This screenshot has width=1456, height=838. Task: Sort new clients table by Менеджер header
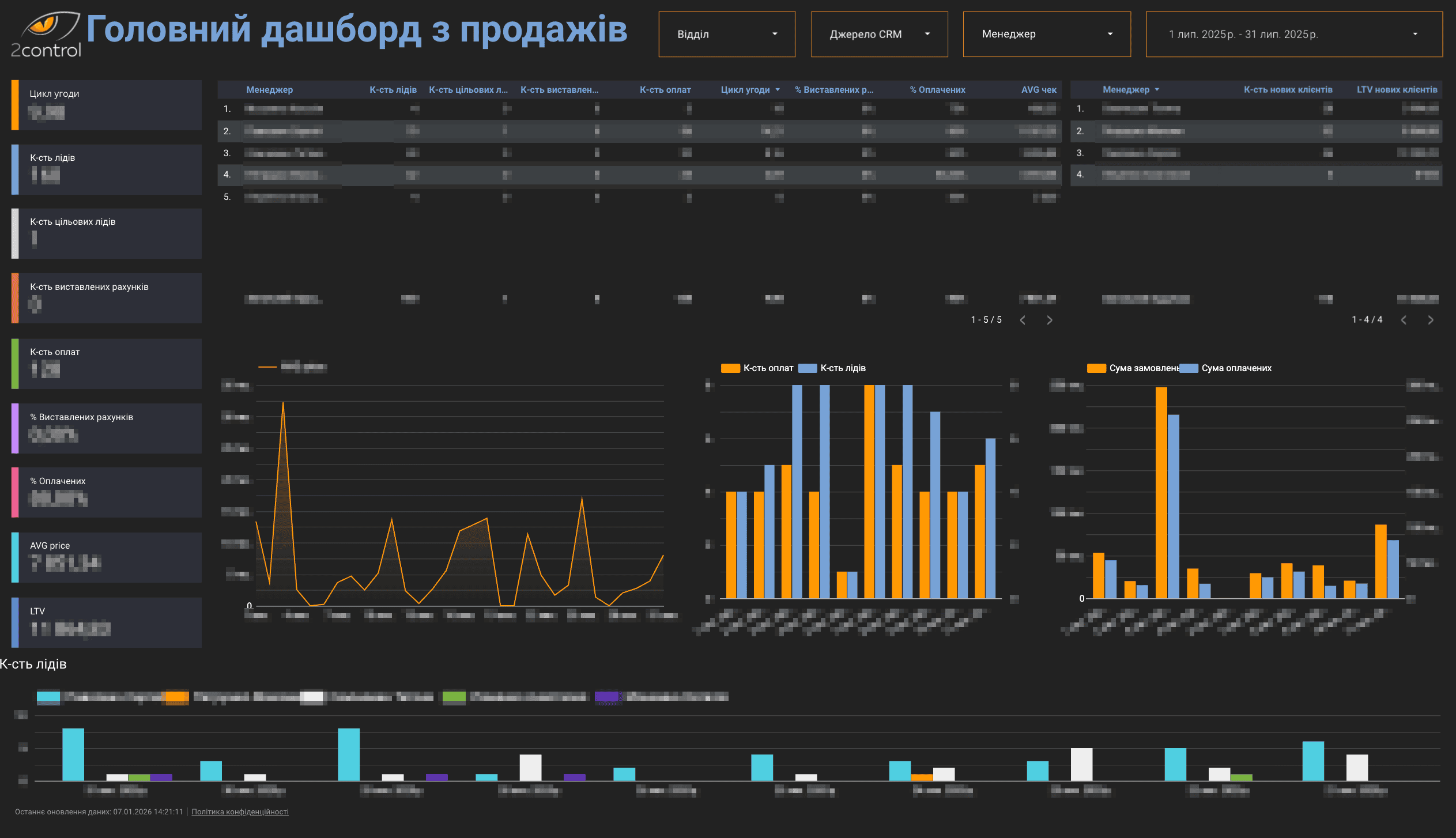point(1126,90)
